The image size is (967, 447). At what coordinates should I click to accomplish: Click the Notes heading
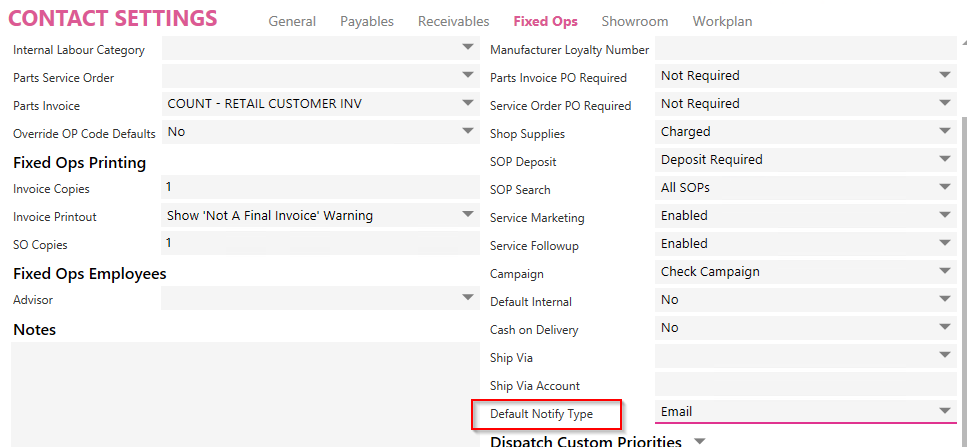35,330
